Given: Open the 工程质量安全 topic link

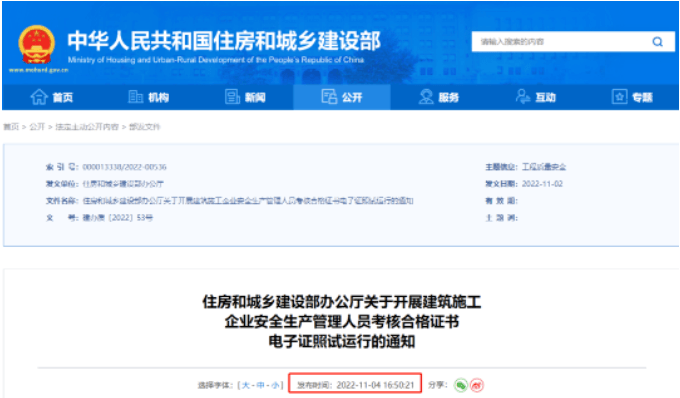Looking at the screenshot, I should [544, 167].
